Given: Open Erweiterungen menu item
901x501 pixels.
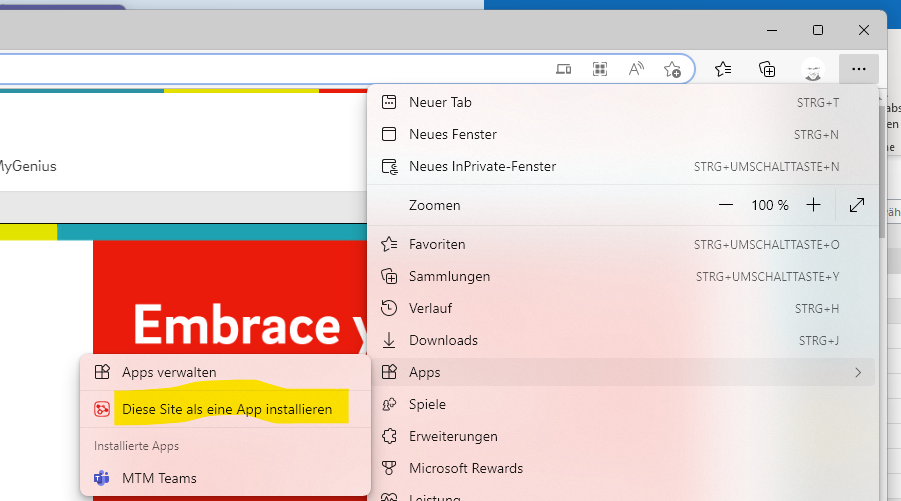Looking at the screenshot, I should (453, 436).
